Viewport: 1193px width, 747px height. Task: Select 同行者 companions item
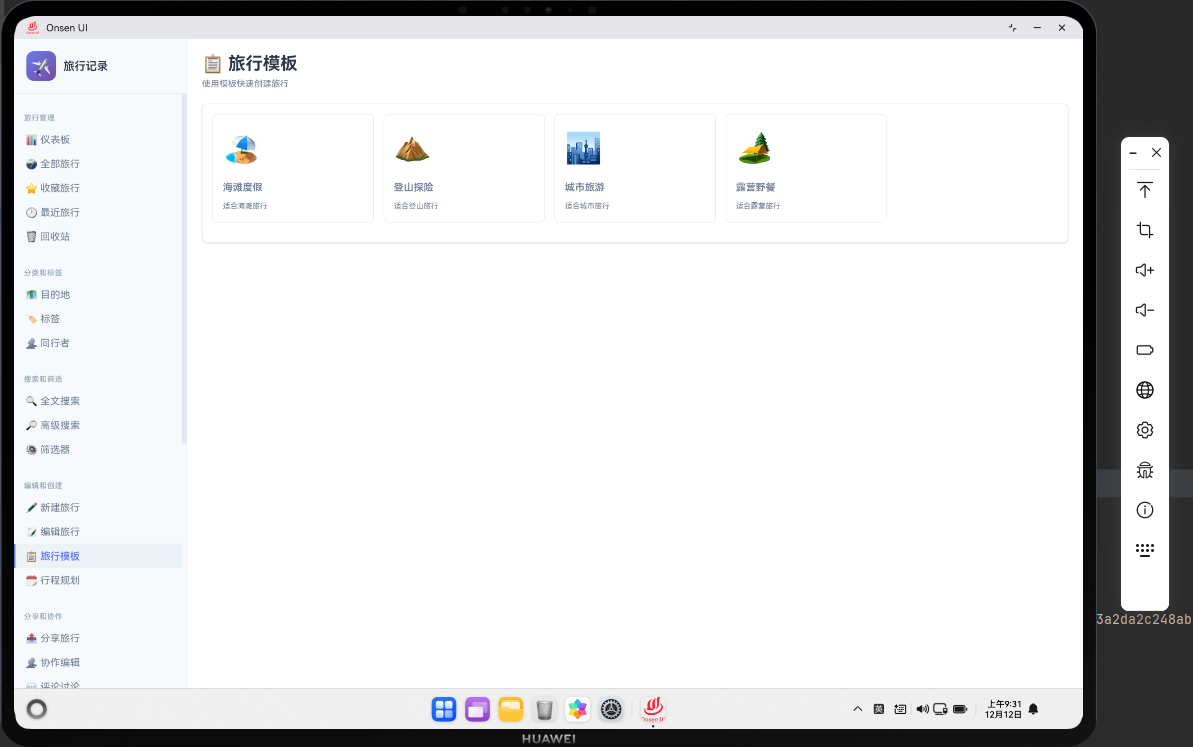(x=98, y=343)
